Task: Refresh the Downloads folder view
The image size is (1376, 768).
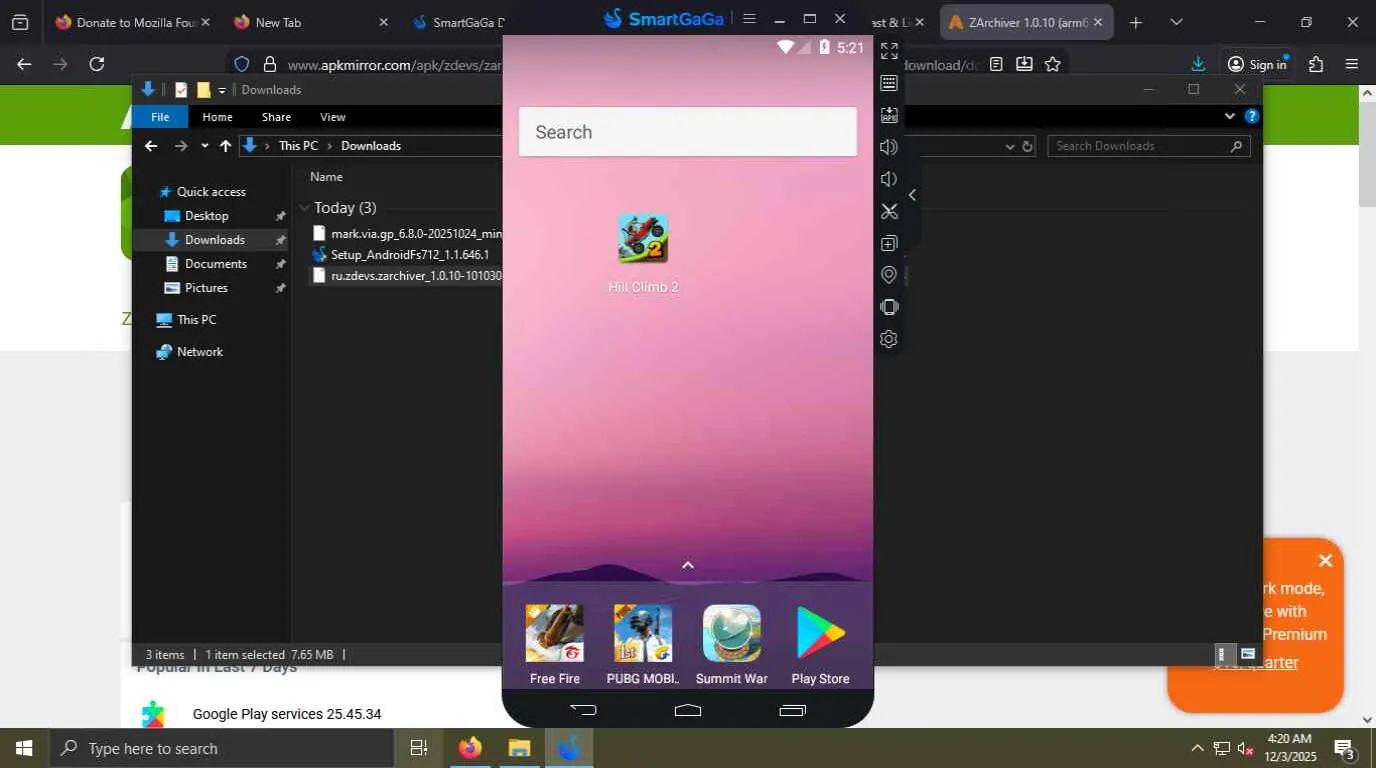Action: point(1027,146)
